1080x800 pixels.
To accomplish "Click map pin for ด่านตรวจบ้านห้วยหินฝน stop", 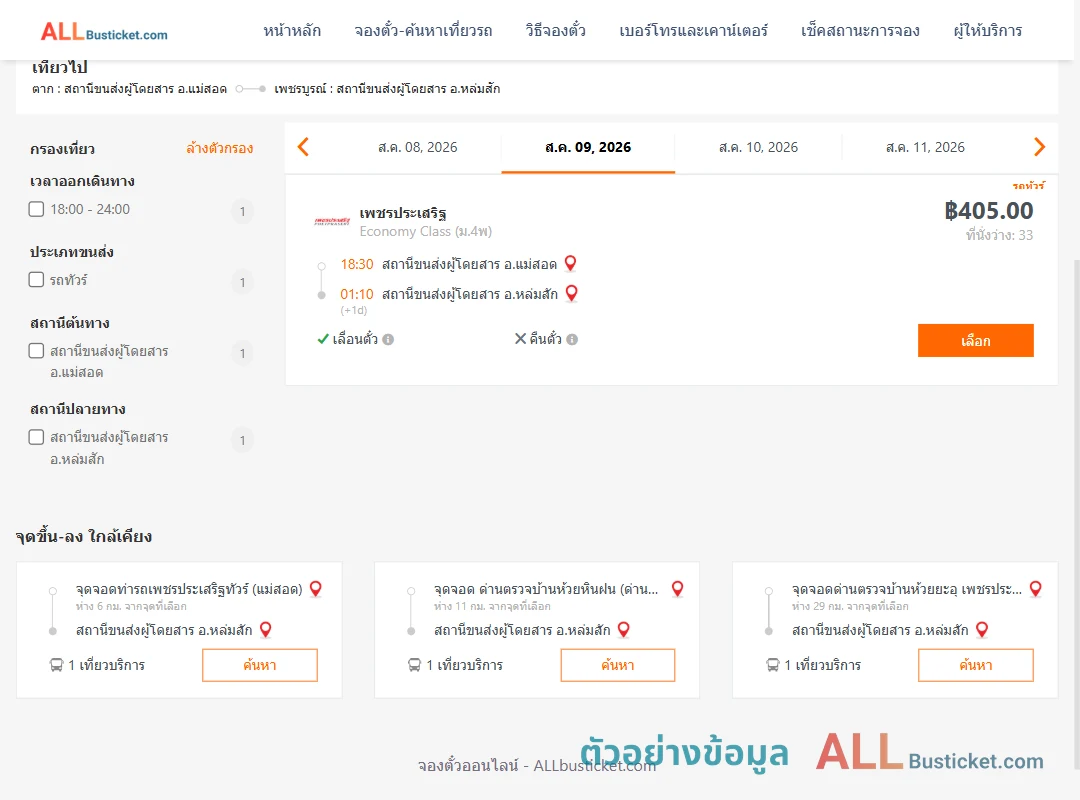I will 678,588.
